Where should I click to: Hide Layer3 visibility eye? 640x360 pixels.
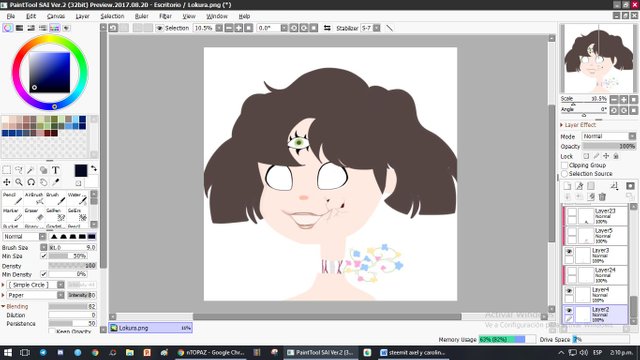pyautogui.click(x=569, y=251)
